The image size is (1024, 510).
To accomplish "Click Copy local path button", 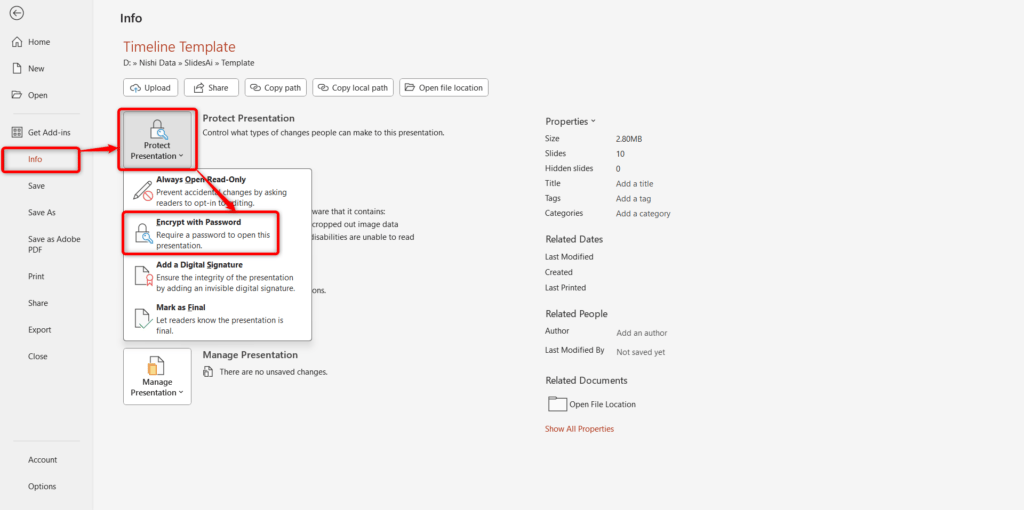I will 353,88.
